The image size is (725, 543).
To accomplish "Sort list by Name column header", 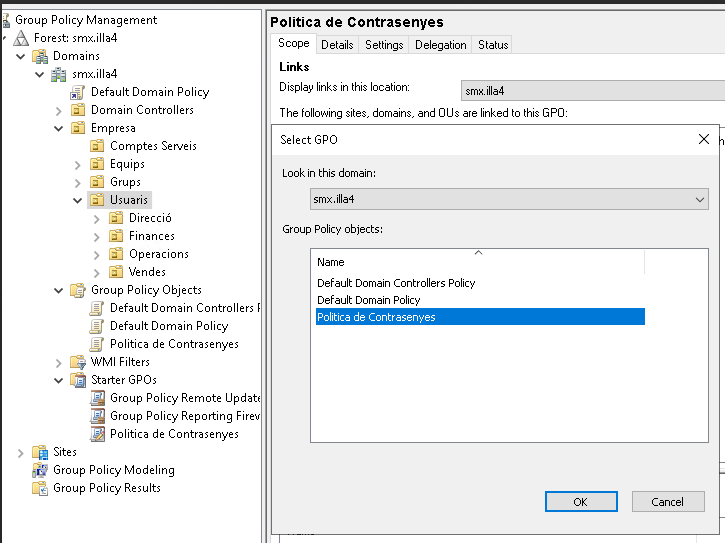I will pyautogui.click(x=477, y=262).
